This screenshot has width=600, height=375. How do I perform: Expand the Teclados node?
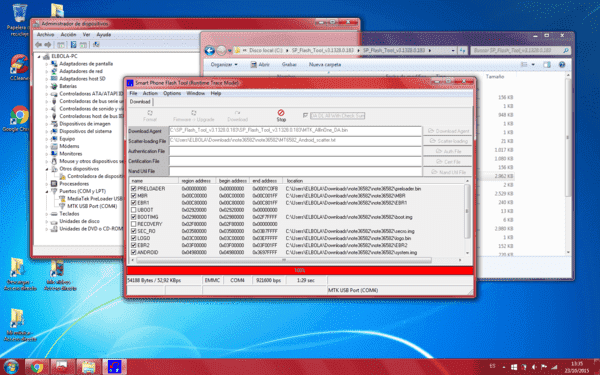click(47, 214)
